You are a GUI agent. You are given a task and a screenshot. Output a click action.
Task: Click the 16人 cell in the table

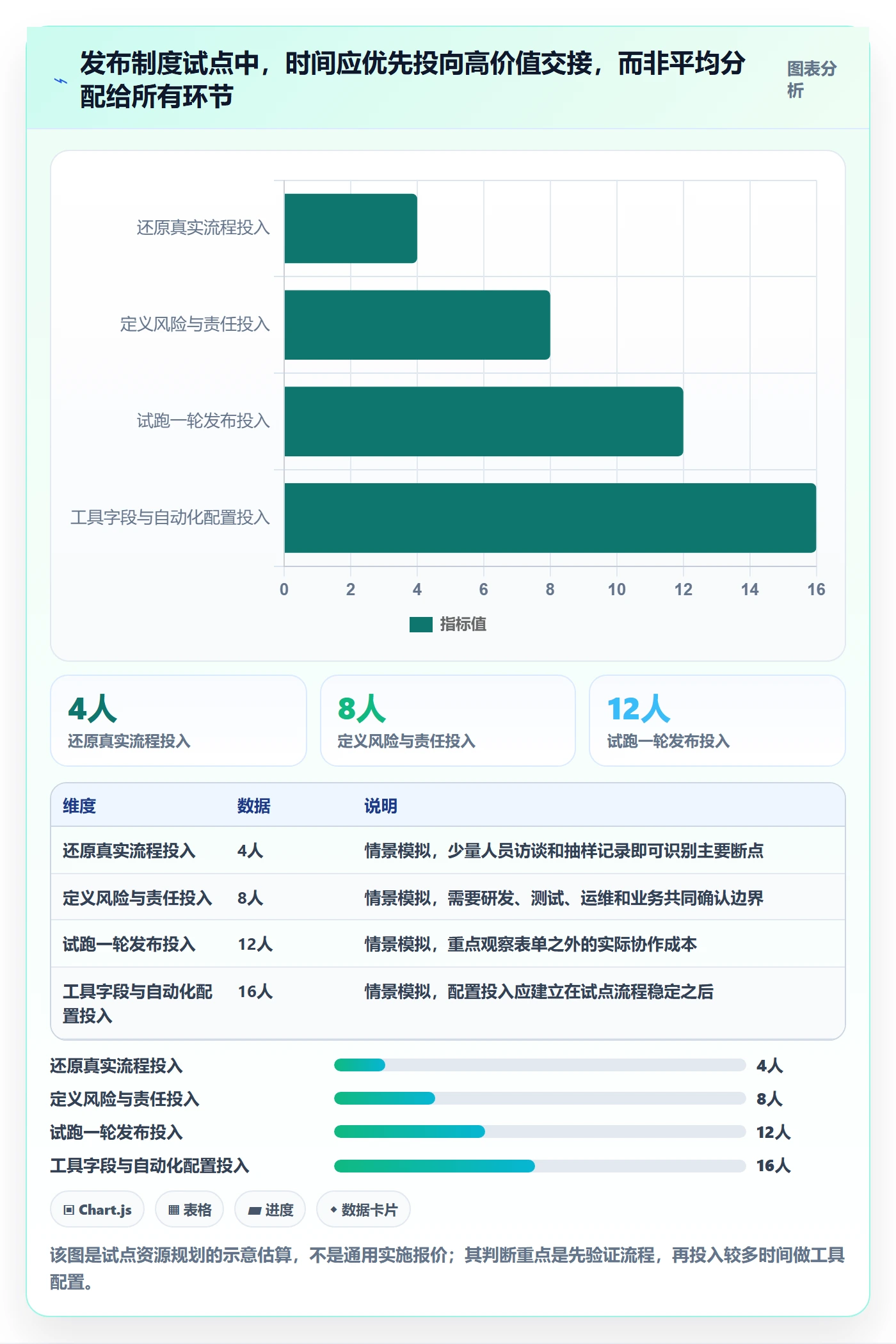[x=255, y=991]
